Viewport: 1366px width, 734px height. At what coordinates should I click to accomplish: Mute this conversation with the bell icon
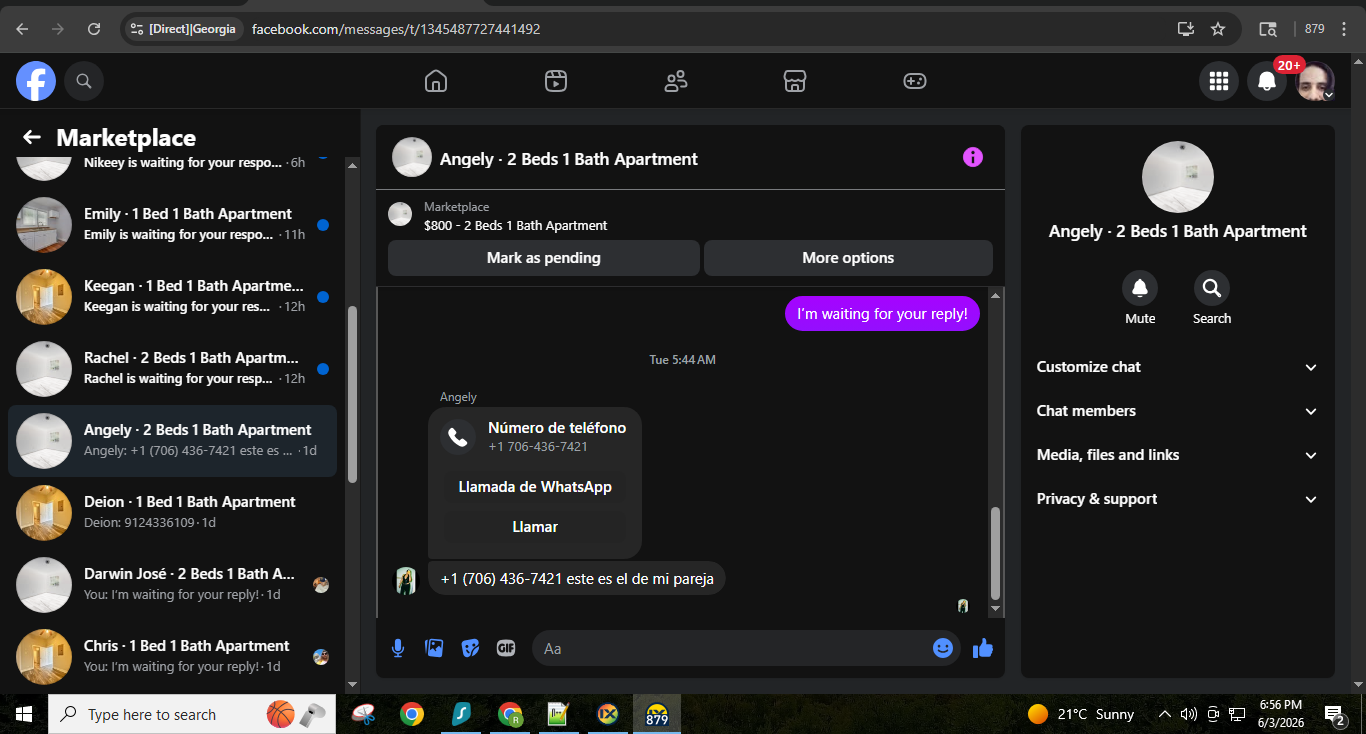[1140, 289]
